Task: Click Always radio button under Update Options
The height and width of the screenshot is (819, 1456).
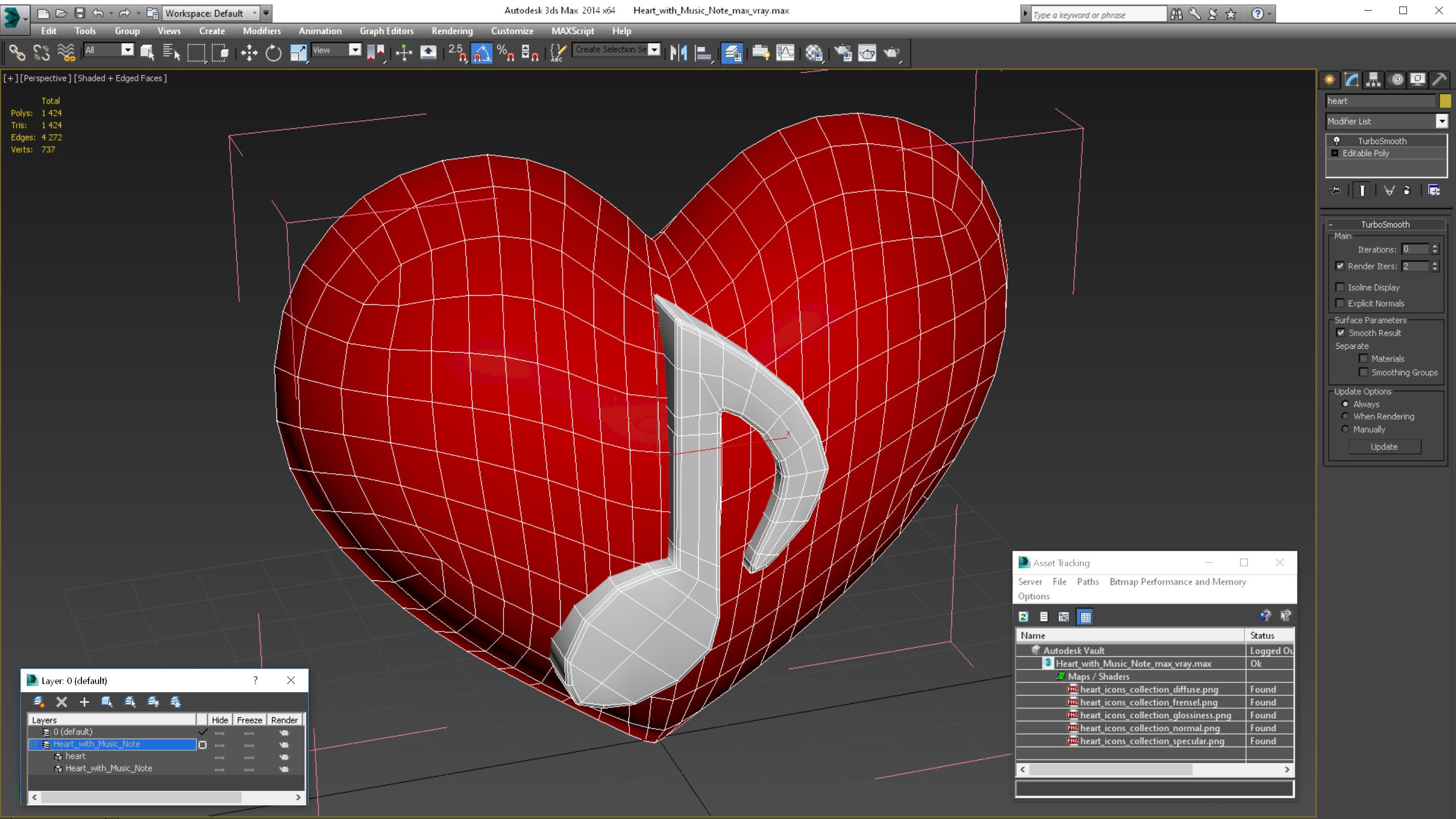Action: coord(1345,404)
